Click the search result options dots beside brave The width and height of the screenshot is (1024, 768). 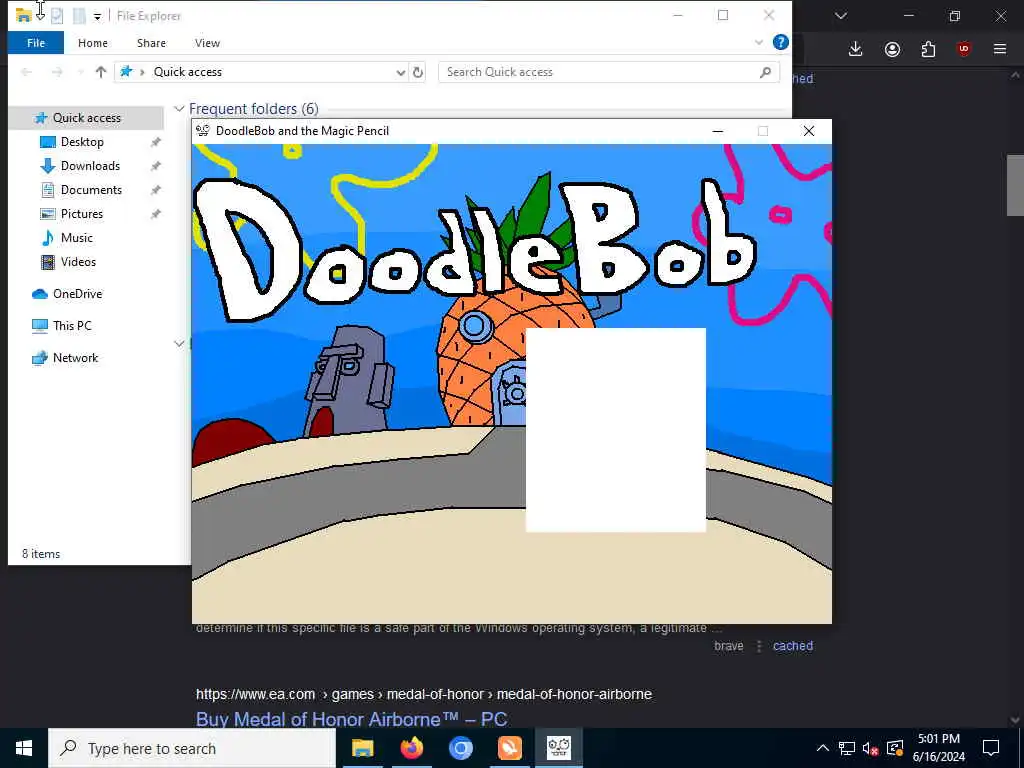759,646
